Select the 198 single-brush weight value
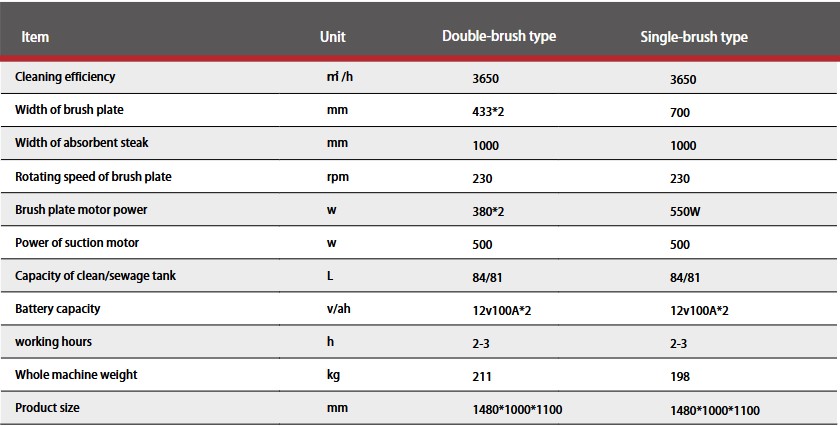 tap(679, 377)
